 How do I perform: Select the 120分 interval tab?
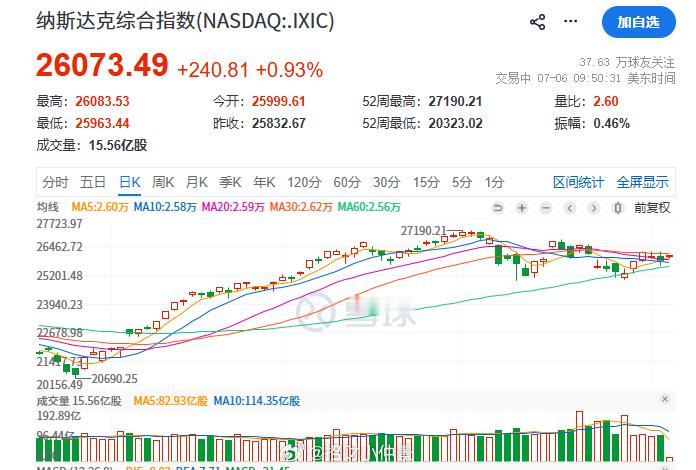point(304,182)
